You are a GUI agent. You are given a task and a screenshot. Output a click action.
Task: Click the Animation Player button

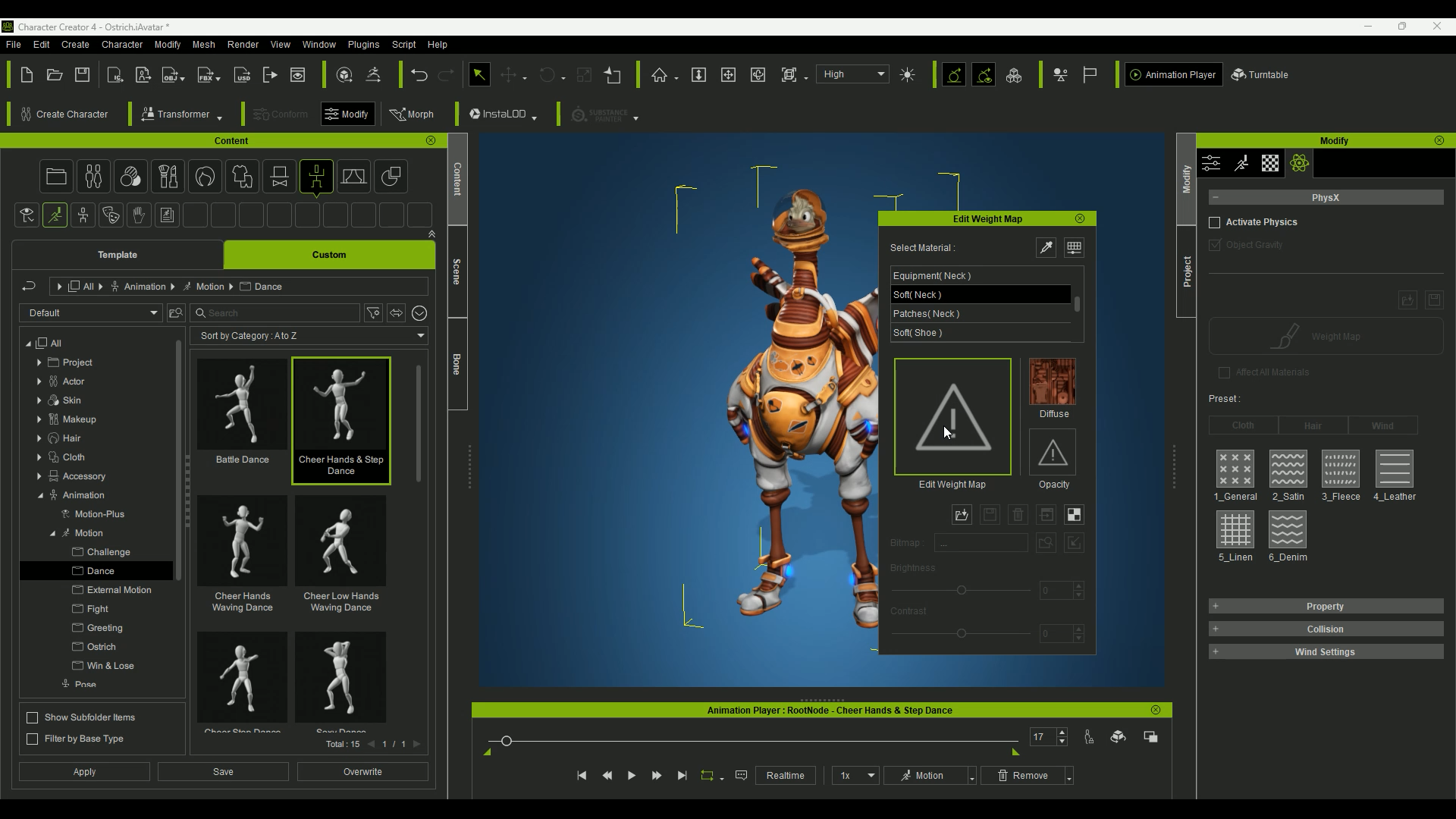(x=1173, y=74)
